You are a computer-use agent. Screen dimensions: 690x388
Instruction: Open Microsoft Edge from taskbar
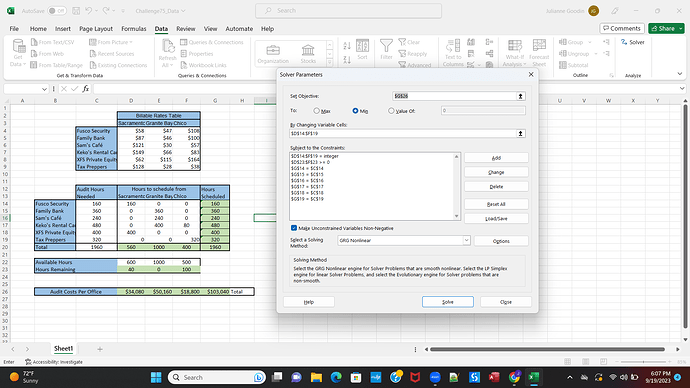[336, 377]
